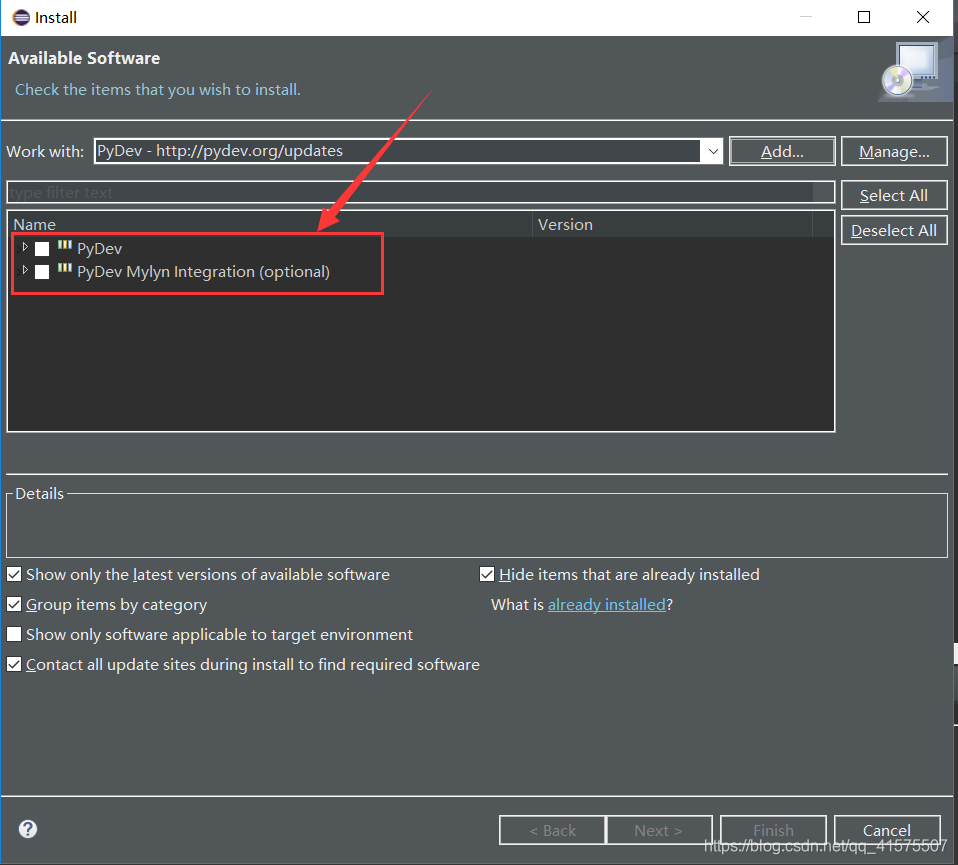Image resolution: width=958 pixels, height=865 pixels.
Task: Uncheck Show only the latest versions option
Action: point(14,574)
